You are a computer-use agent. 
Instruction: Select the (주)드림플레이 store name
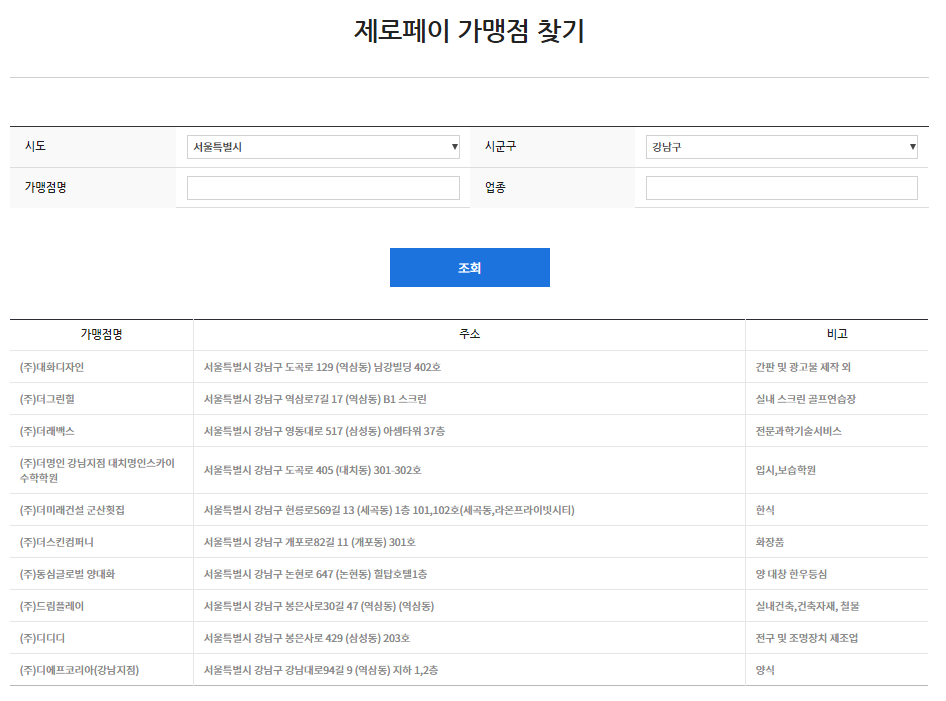(x=52, y=606)
